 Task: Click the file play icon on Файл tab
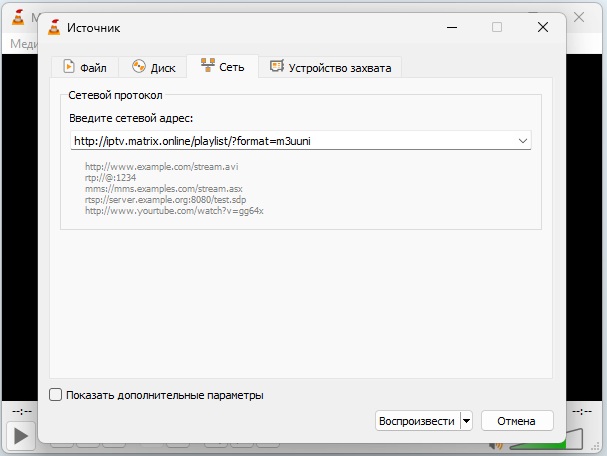69,67
